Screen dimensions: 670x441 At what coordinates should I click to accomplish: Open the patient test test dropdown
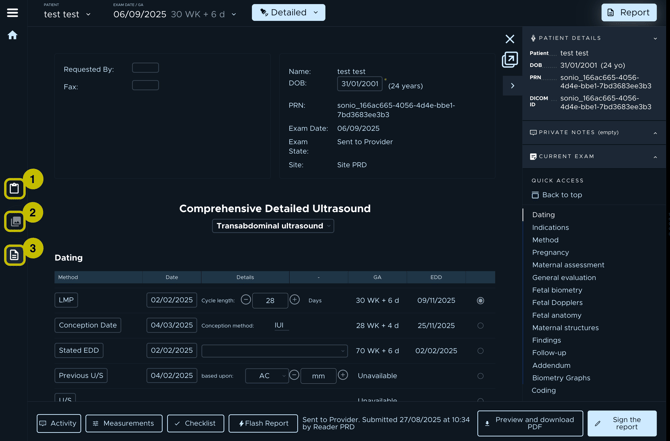tap(67, 14)
